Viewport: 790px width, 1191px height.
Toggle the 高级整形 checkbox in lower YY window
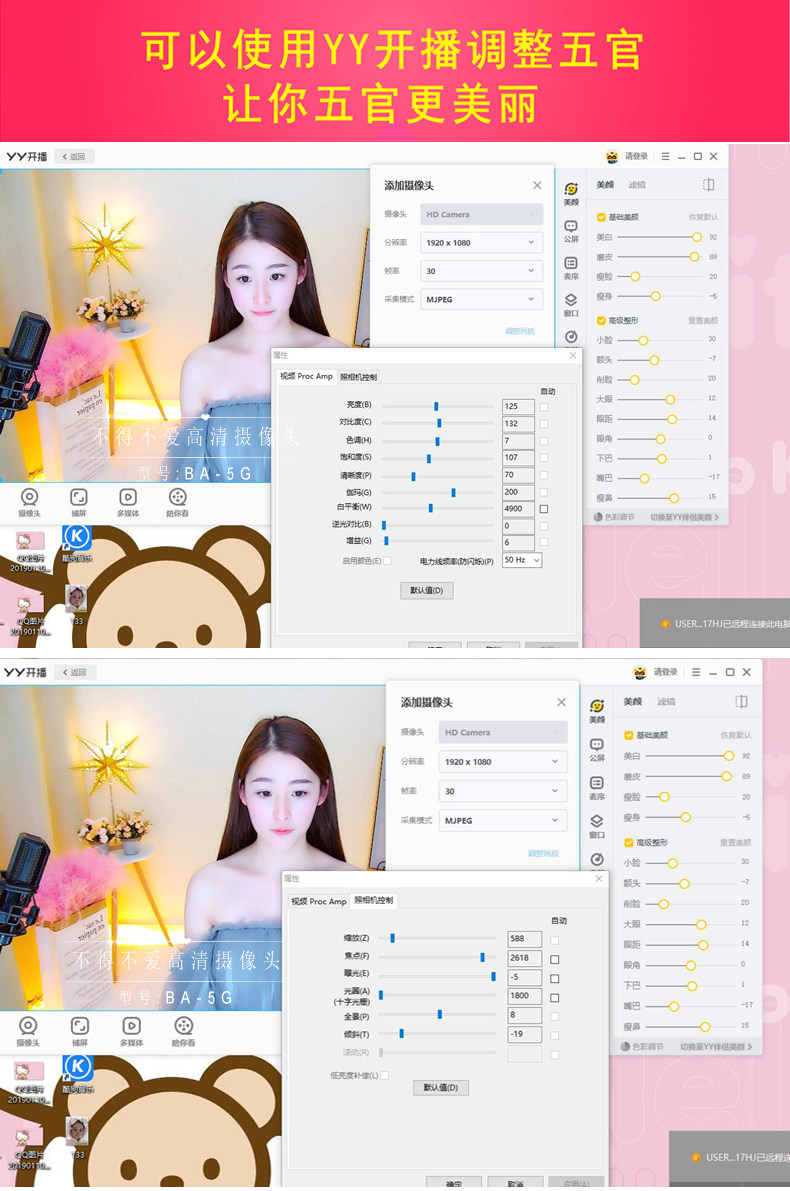tap(628, 842)
